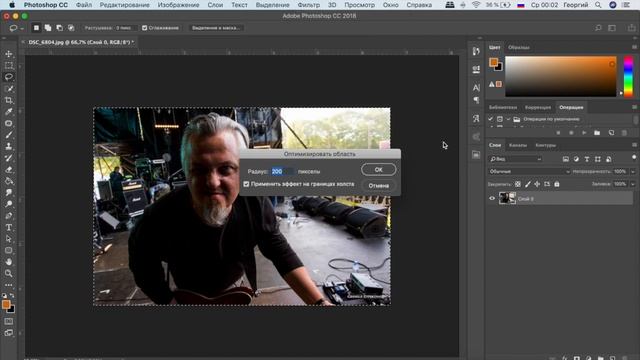Click the Subtract from Selection mode icon
The height and width of the screenshot is (360, 640).
pos(60,28)
